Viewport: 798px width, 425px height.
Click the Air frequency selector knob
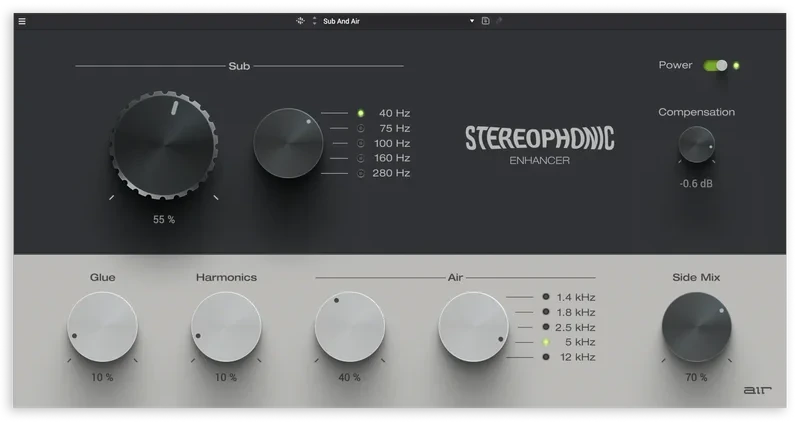click(473, 327)
